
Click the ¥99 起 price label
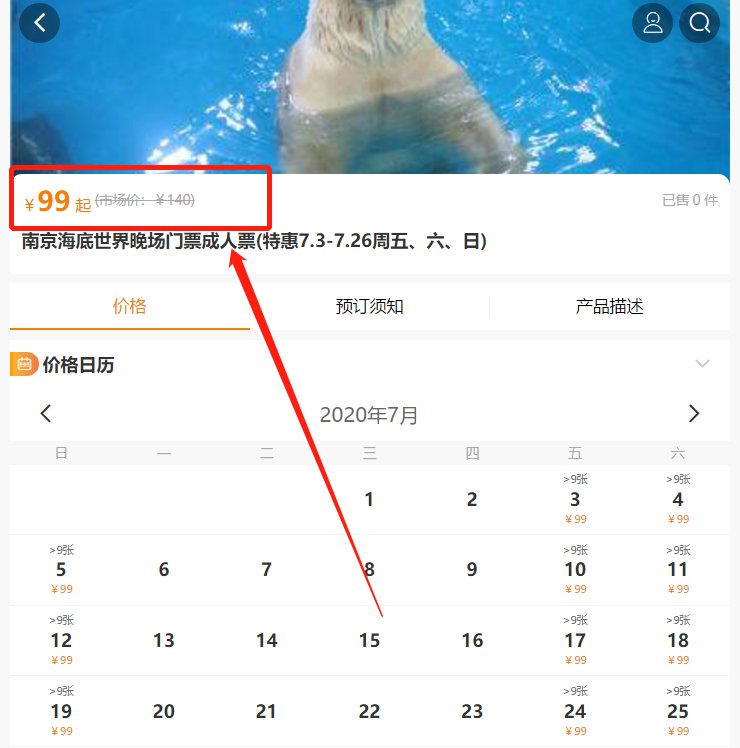click(58, 201)
